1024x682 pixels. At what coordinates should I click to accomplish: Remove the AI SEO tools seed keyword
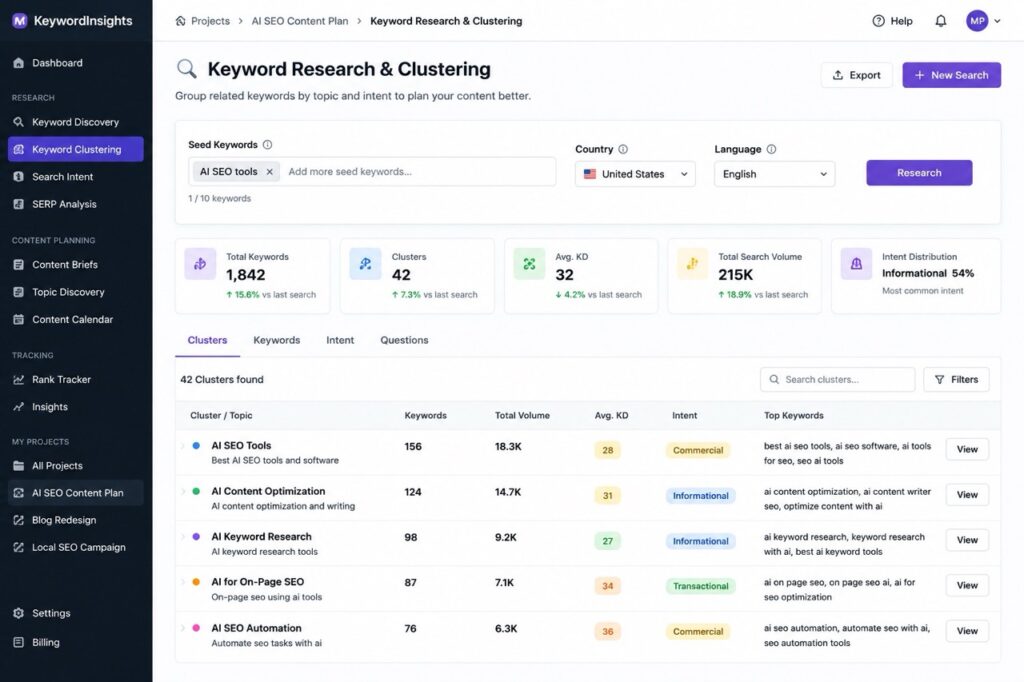[x=270, y=172]
